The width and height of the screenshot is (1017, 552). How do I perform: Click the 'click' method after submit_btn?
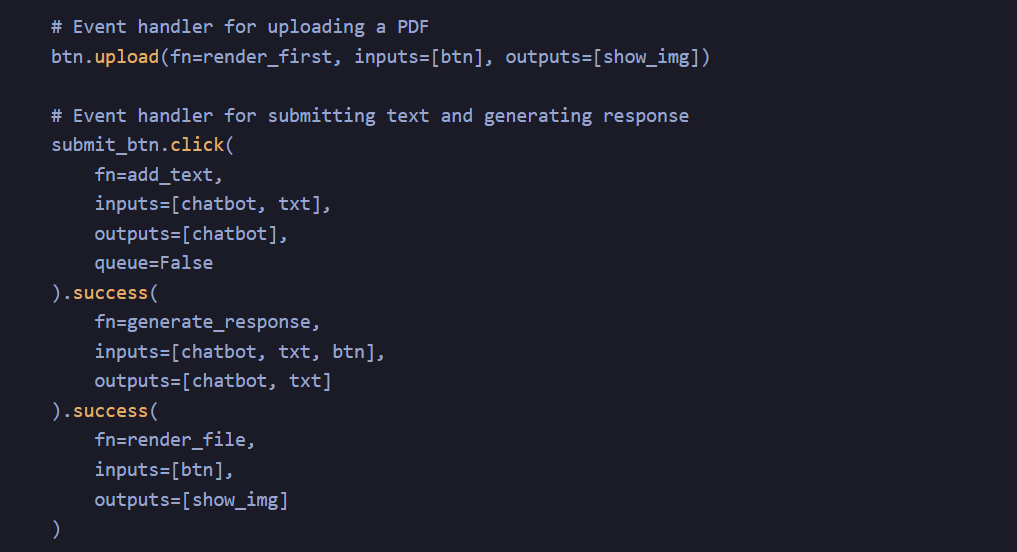coord(197,145)
